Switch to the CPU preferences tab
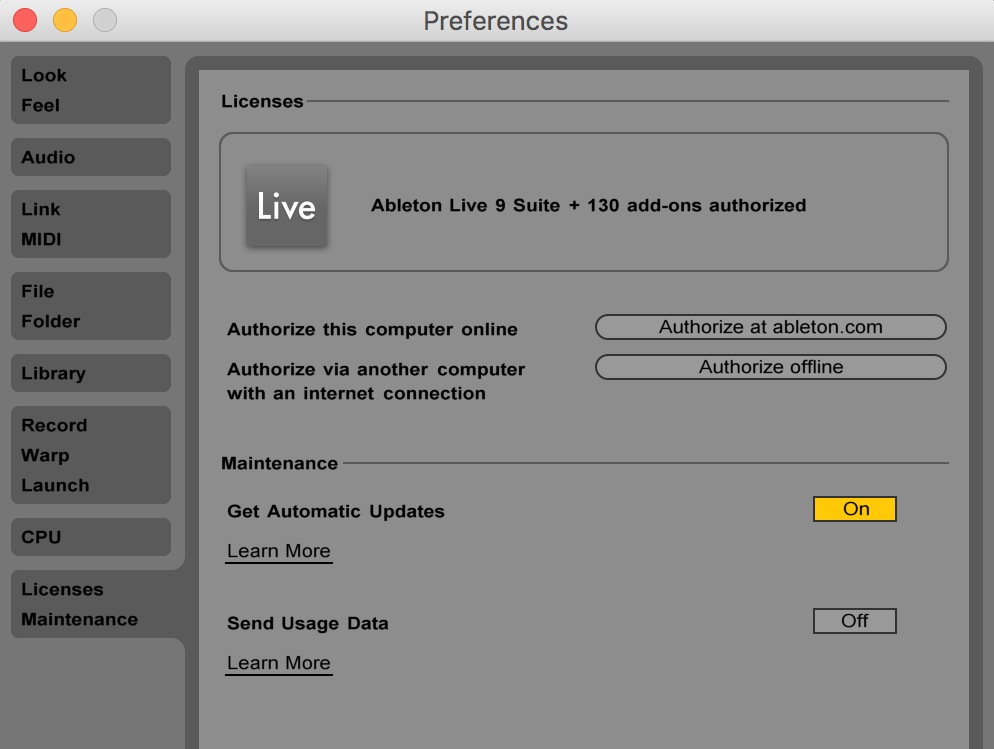The height and width of the screenshot is (749, 994). pos(91,537)
